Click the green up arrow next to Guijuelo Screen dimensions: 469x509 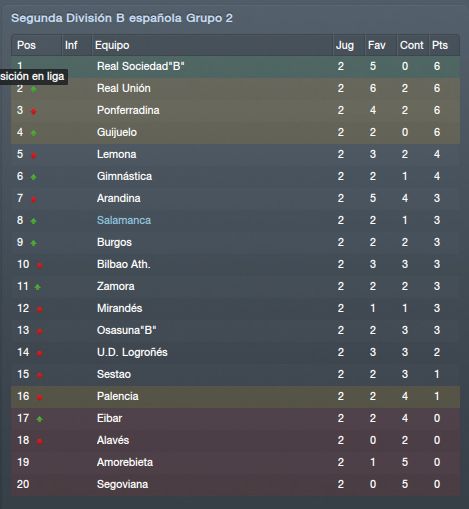tap(34, 133)
